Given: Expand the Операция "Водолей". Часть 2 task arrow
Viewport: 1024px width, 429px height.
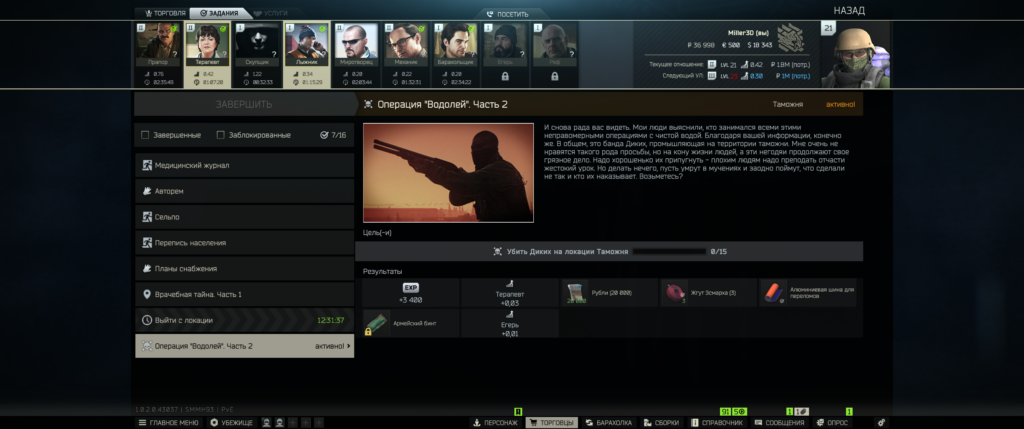Looking at the screenshot, I should coord(349,346).
